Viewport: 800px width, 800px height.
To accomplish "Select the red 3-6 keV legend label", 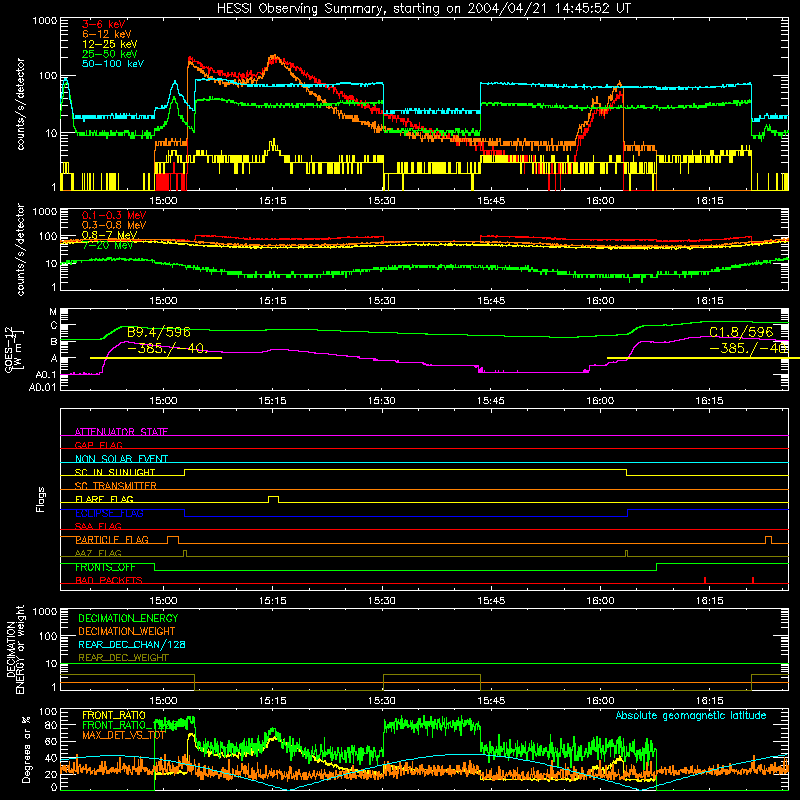I will [x=104, y=24].
